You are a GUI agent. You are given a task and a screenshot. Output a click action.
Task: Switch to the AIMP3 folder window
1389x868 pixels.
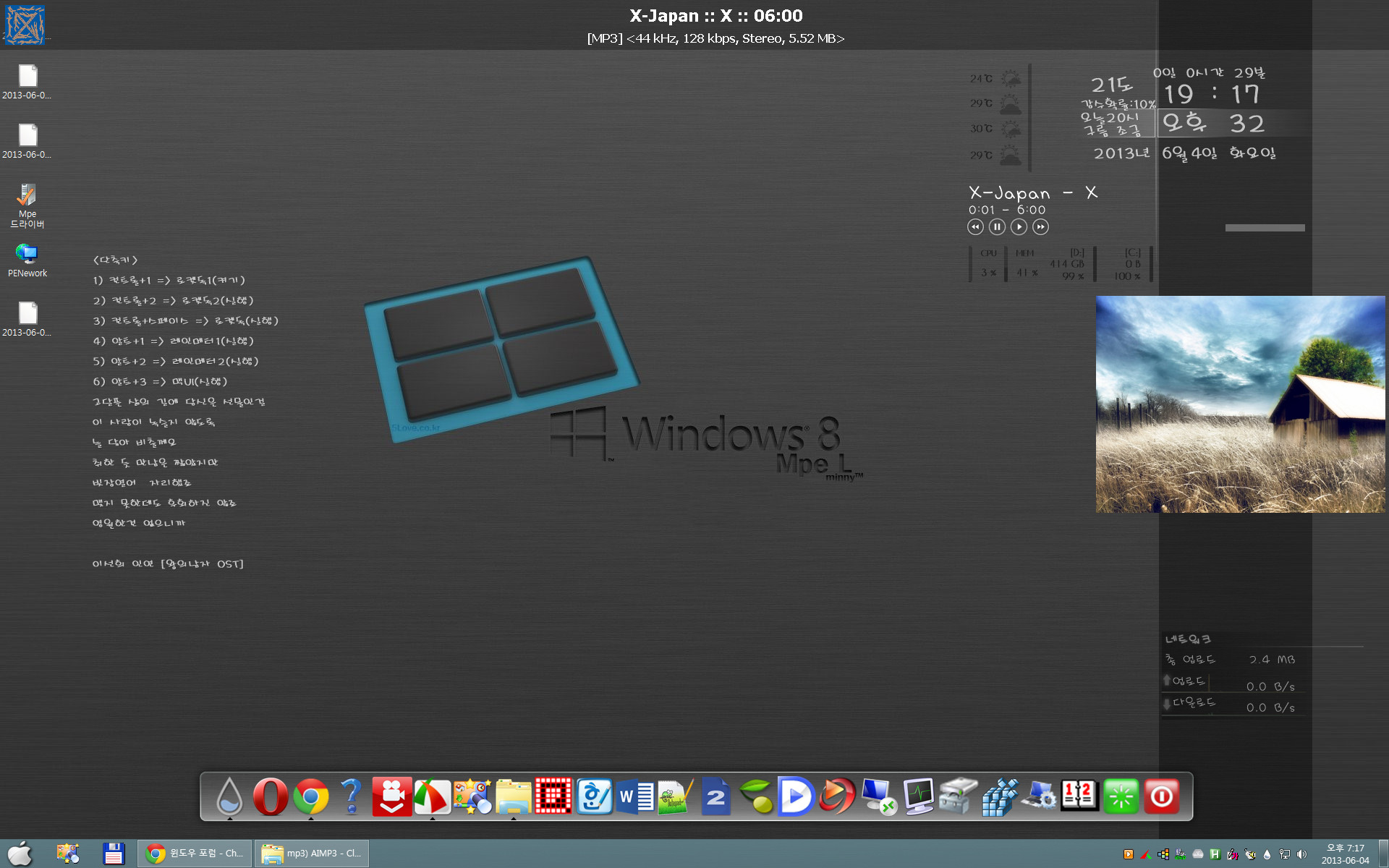pos(312,854)
